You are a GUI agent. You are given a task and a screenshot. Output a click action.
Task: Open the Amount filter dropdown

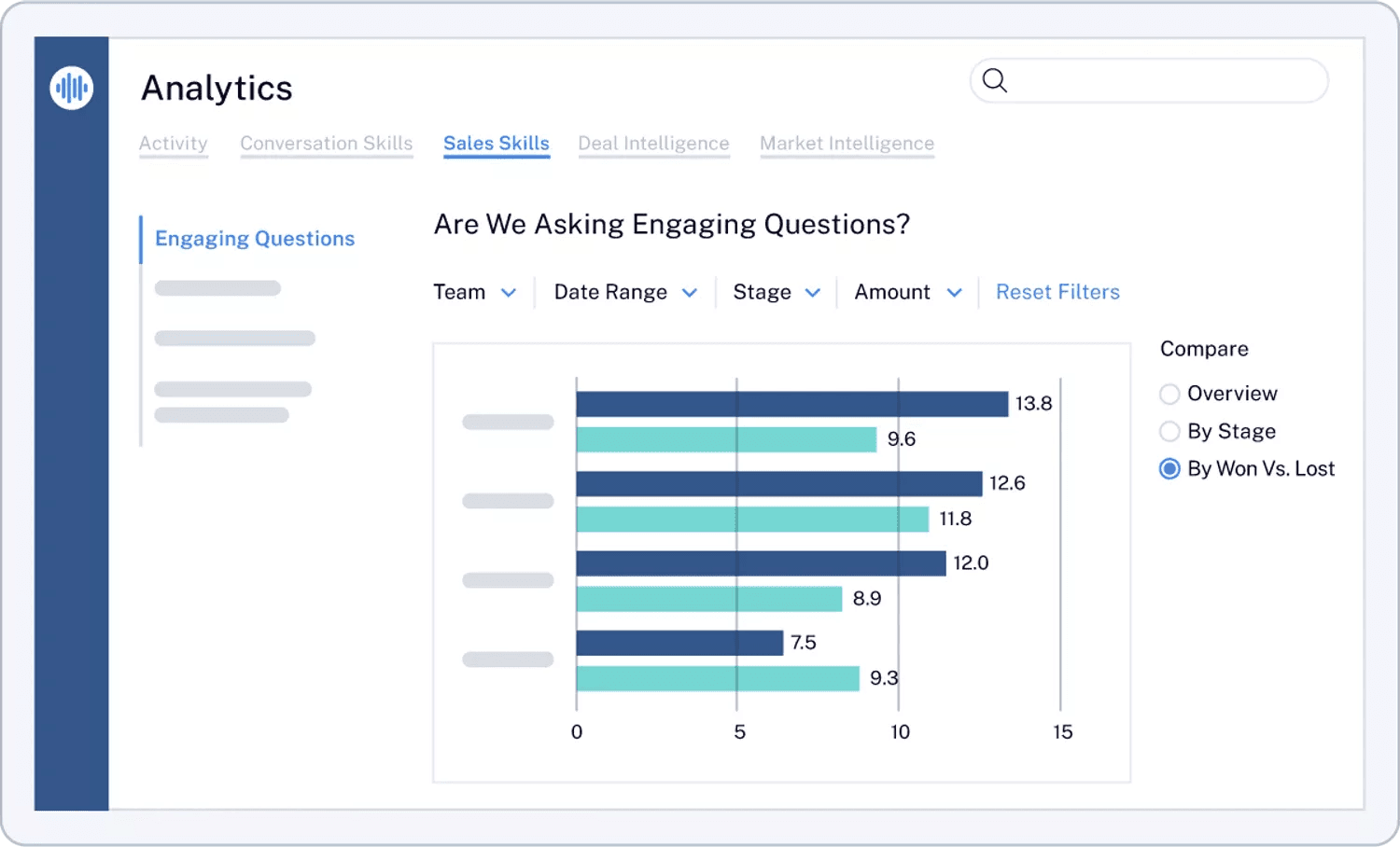(x=905, y=292)
